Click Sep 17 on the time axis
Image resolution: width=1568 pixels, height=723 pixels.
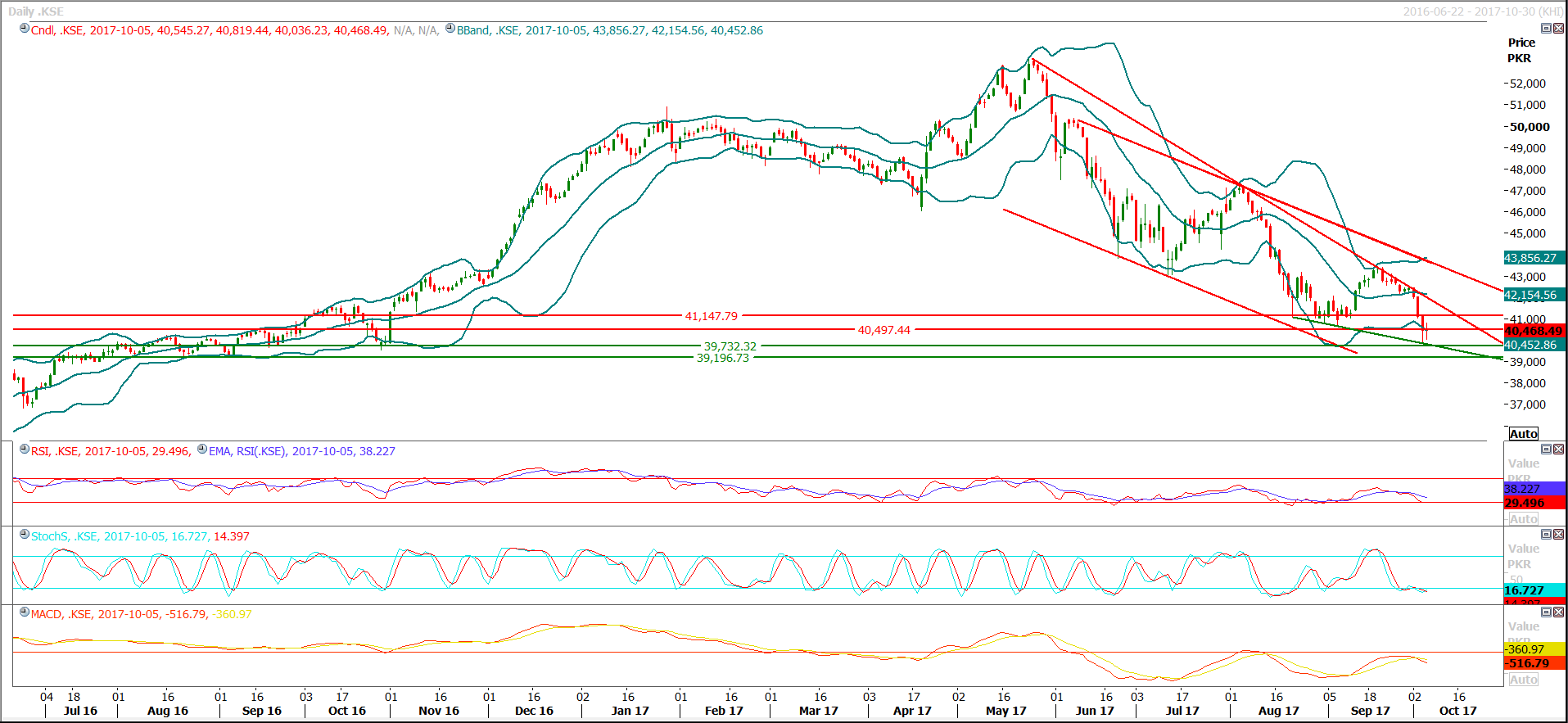[x=1371, y=711]
